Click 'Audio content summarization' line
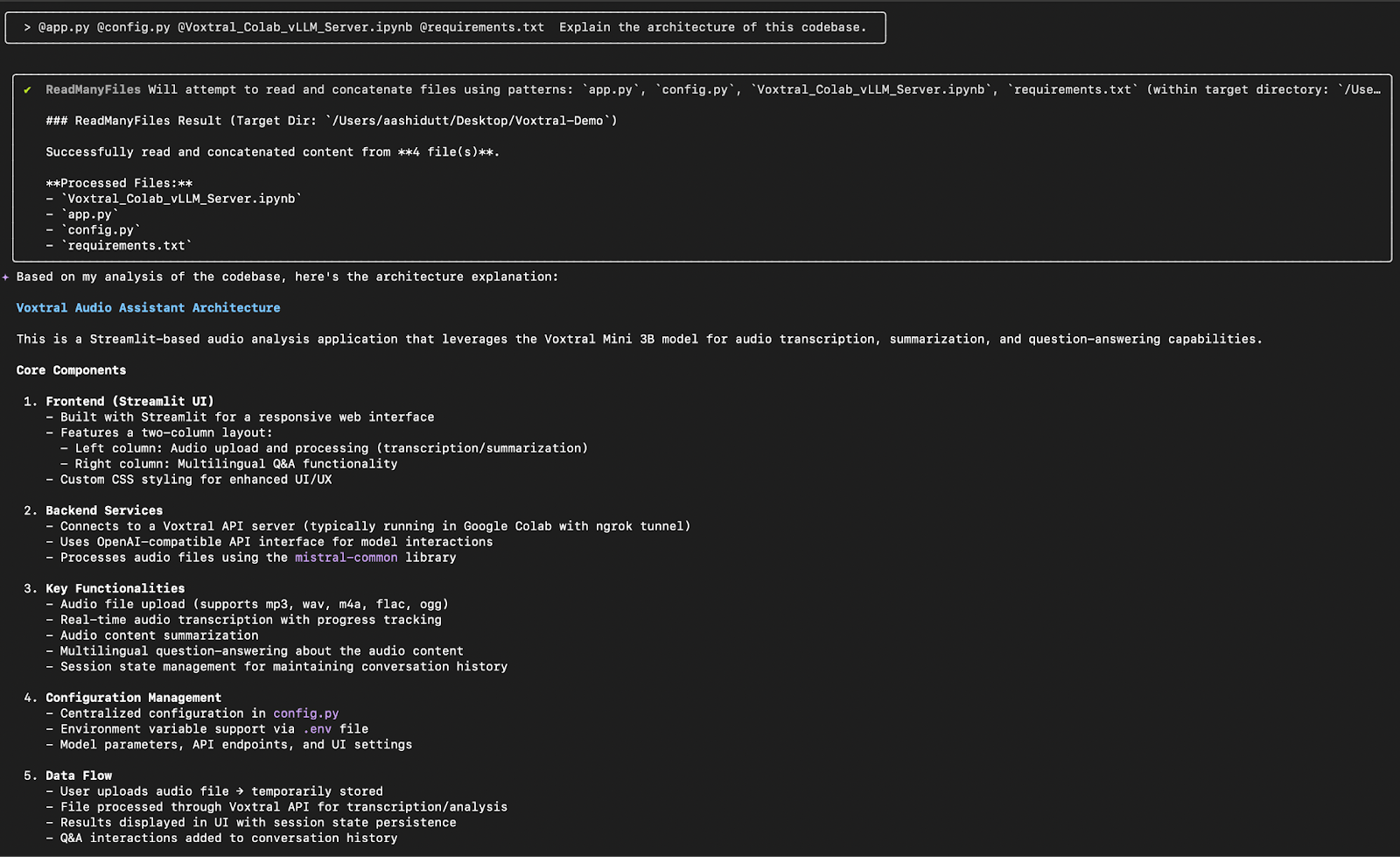This screenshot has width=1400, height=857. pyautogui.click(x=159, y=636)
